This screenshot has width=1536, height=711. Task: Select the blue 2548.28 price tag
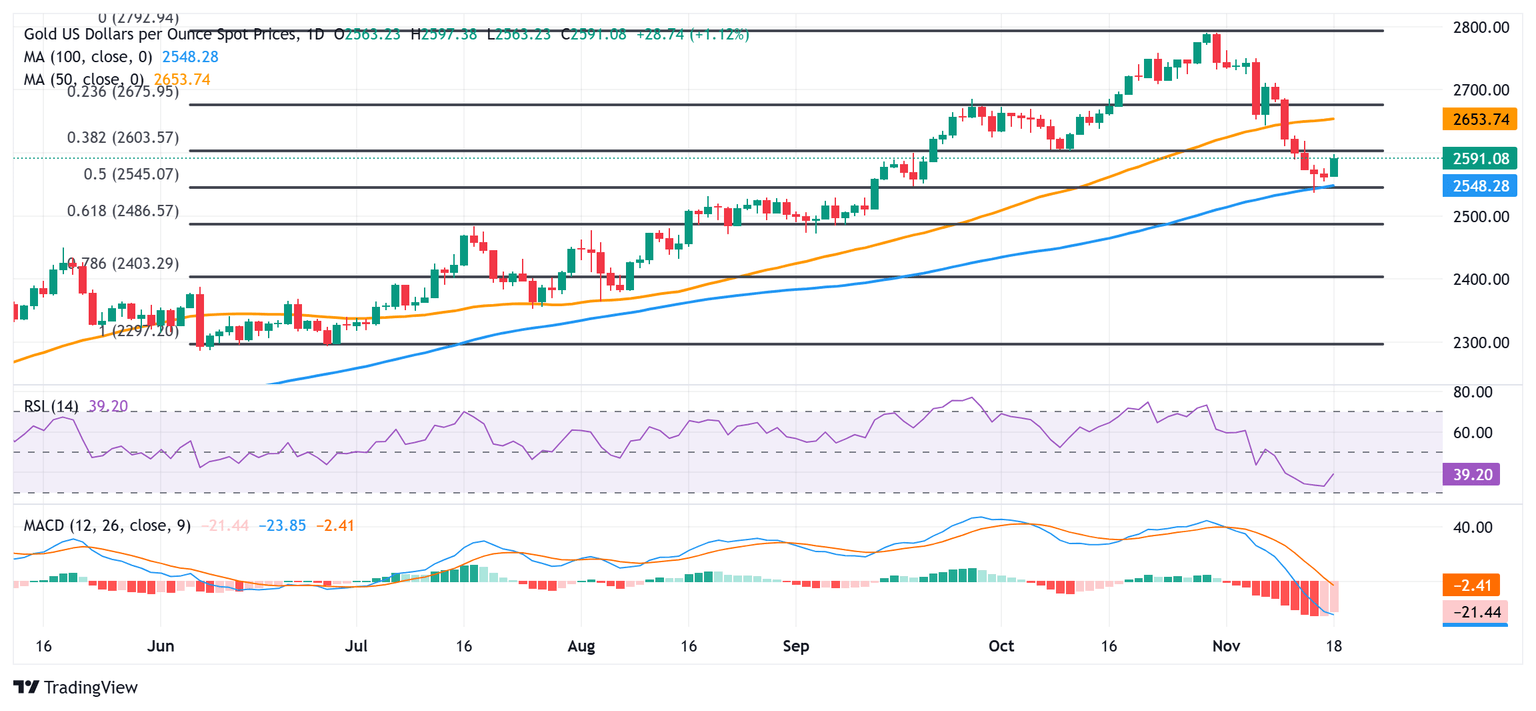pos(1479,185)
